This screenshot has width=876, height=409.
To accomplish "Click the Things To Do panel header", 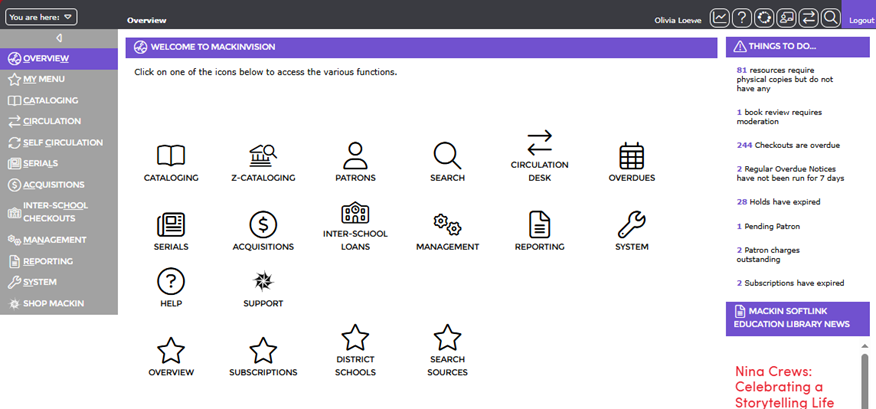I will tap(798, 47).
